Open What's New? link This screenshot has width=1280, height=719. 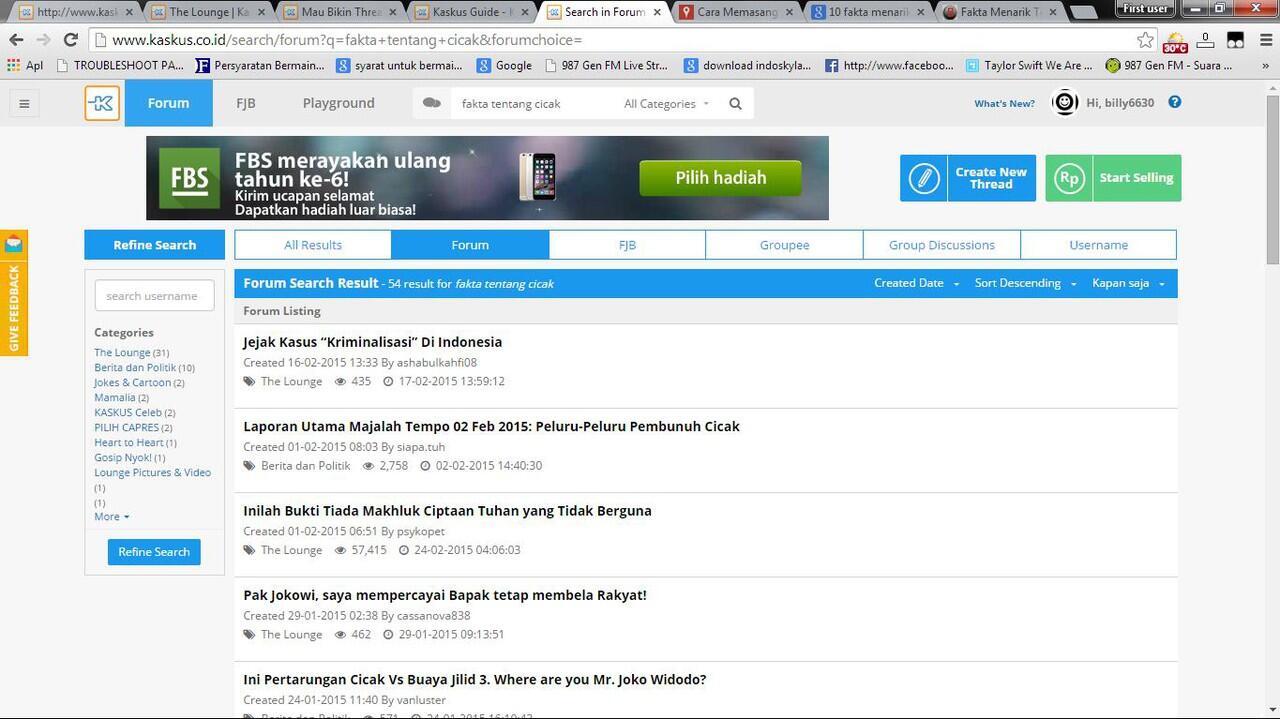[x=1004, y=103]
